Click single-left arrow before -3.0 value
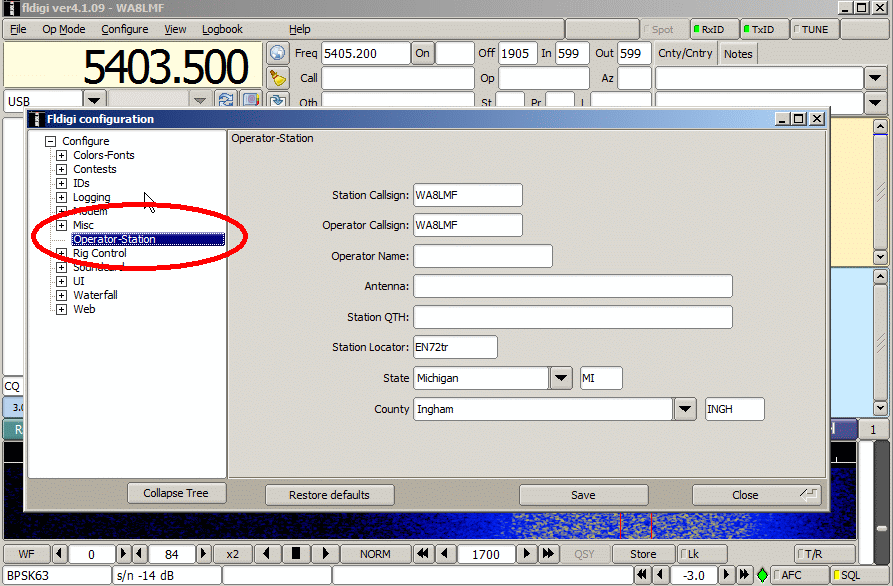This screenshot has height=586, width=893. pyautogui.click(x=661, y=575)
